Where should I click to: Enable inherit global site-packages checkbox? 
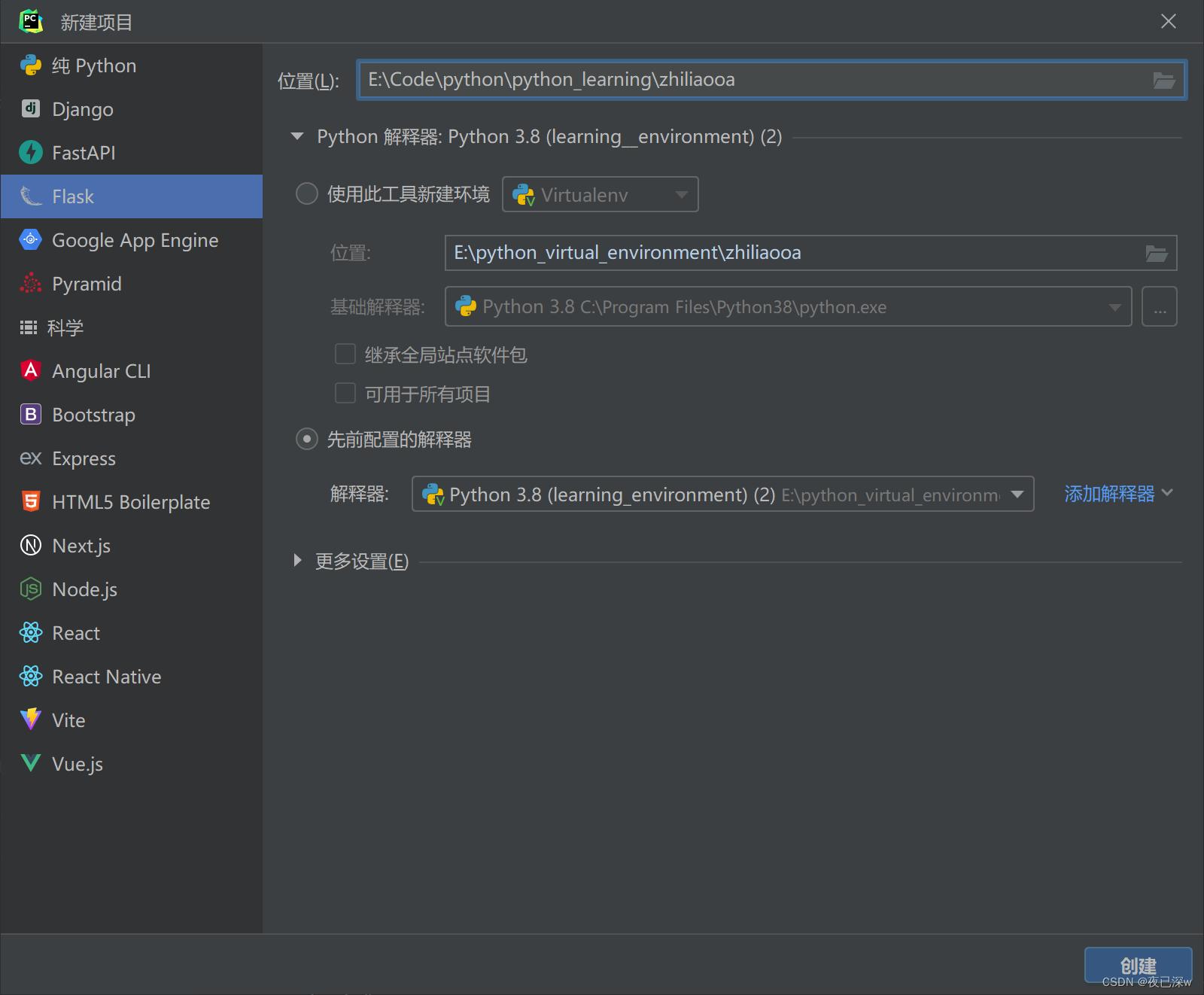[x=345, y=354]
